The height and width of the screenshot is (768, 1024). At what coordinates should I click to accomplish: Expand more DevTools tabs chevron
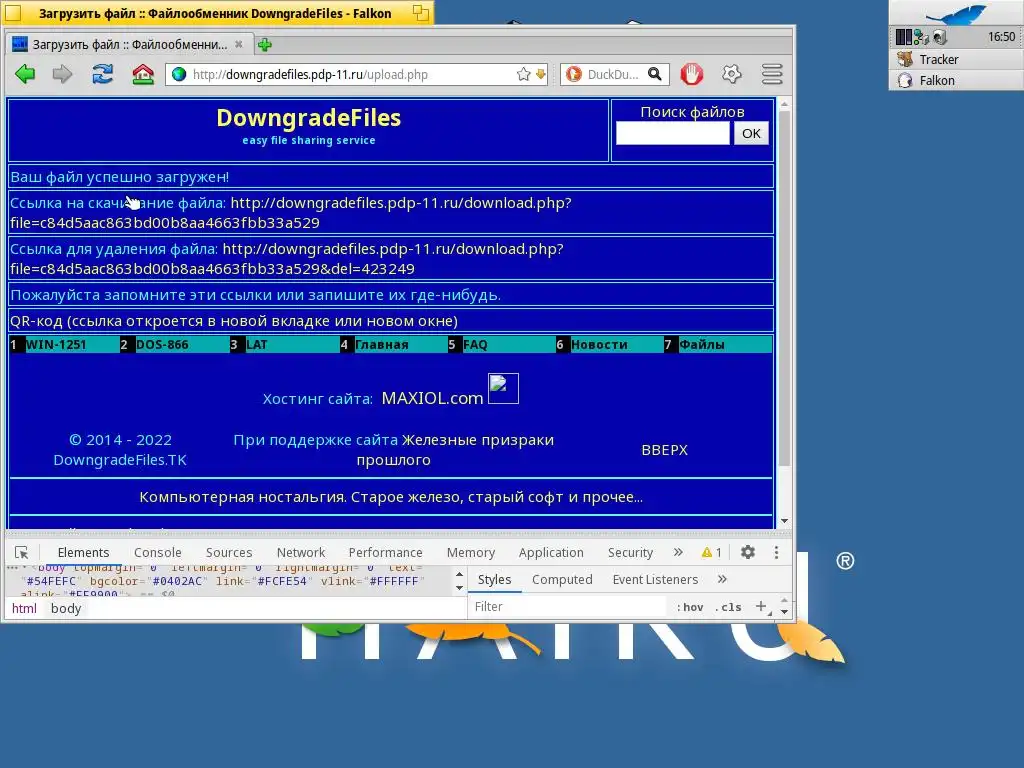click(x=678, y=552)
